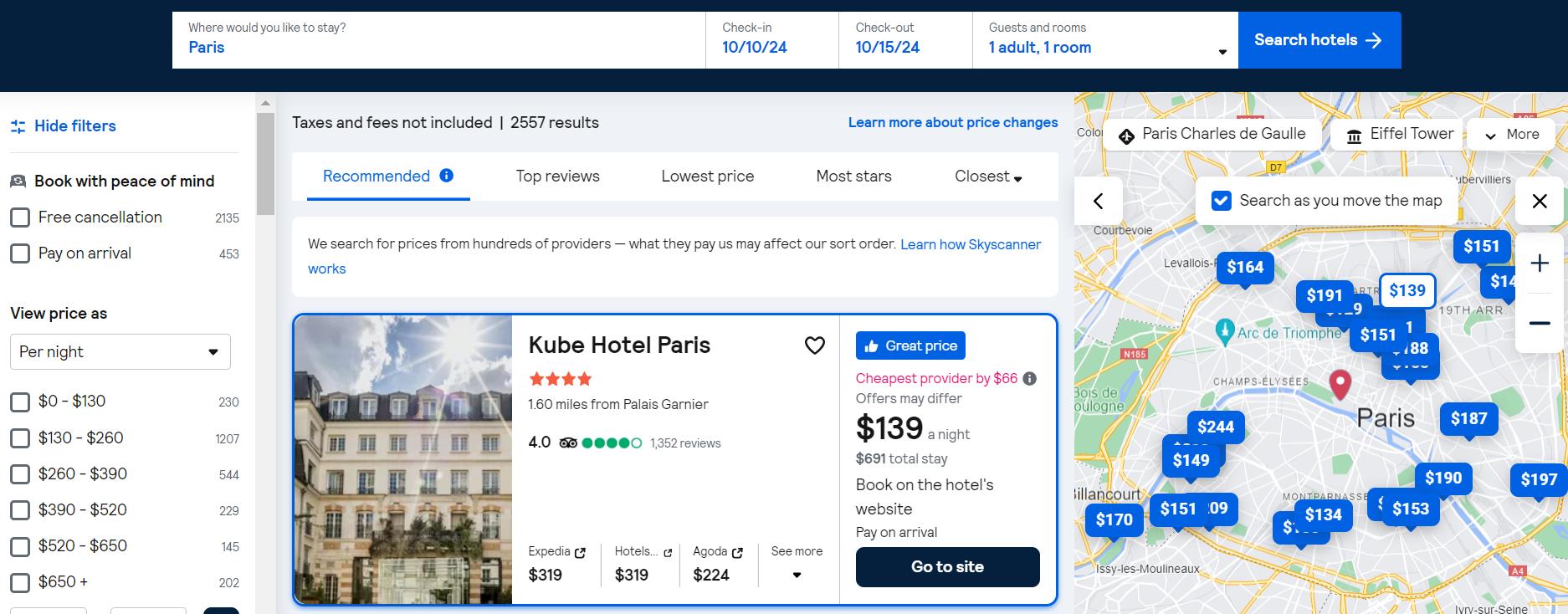Open Guests and rooms dropdown
1568x614 pixels.
click(x=1105, y=40)
